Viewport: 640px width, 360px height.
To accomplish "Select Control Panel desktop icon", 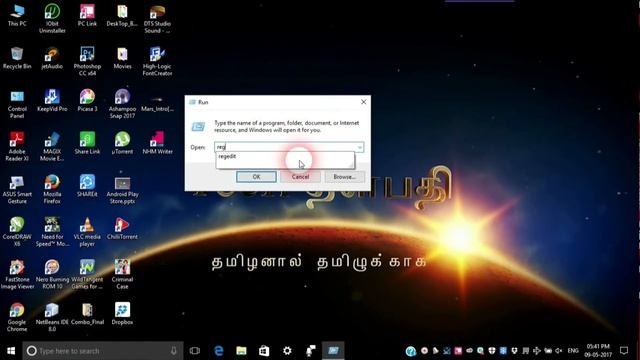I will (x=17, y=104).
